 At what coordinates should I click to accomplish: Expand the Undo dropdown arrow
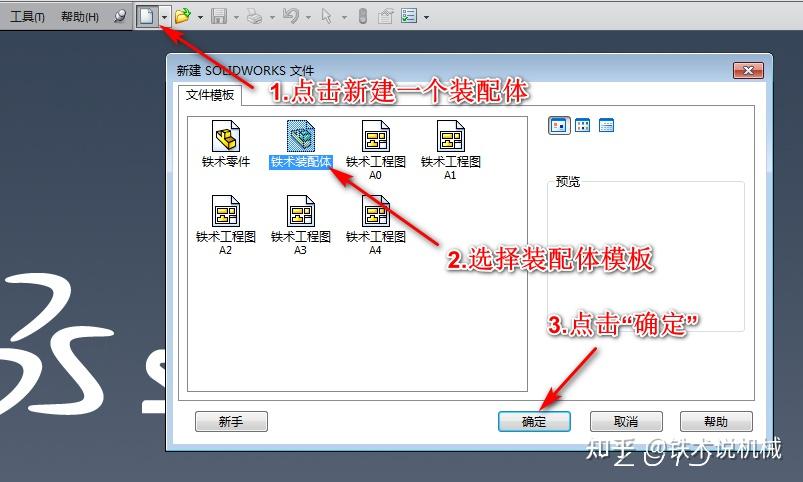[x=308, y=17]
